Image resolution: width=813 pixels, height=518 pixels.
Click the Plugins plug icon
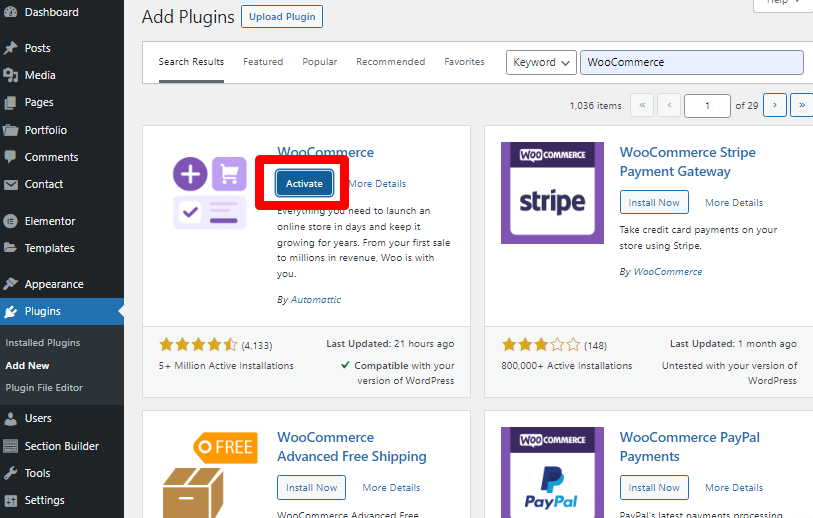[x=10, y=312]
